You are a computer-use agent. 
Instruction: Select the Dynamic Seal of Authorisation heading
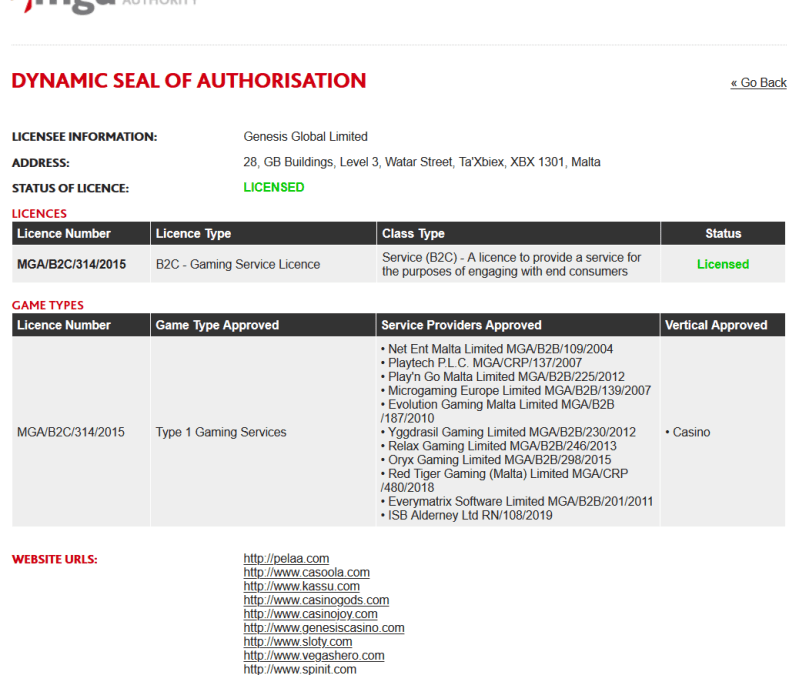pyautogui.click(x=189, y=80)
